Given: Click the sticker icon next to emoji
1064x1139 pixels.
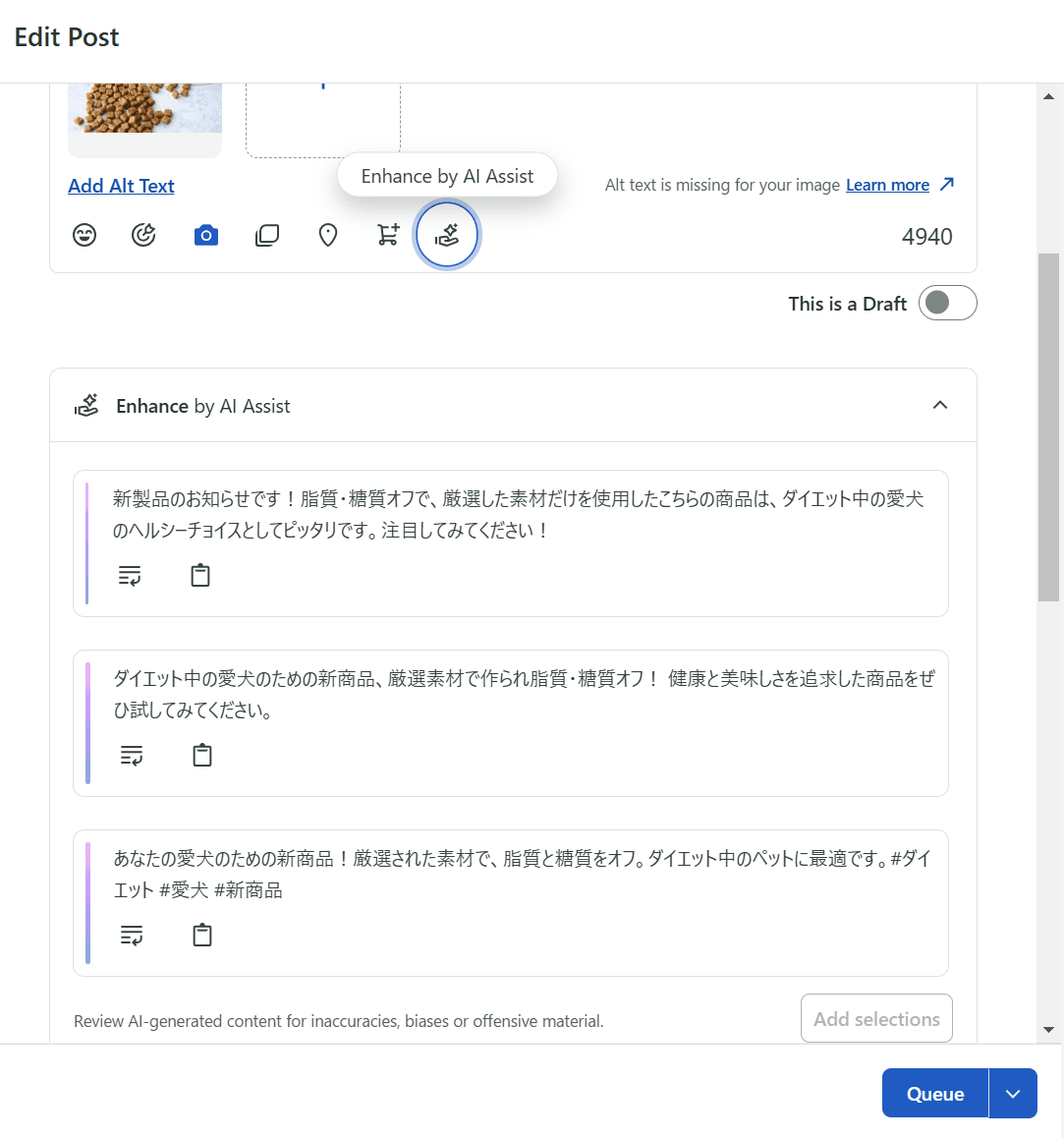Looking at the screenshot, I should [144, 236].
